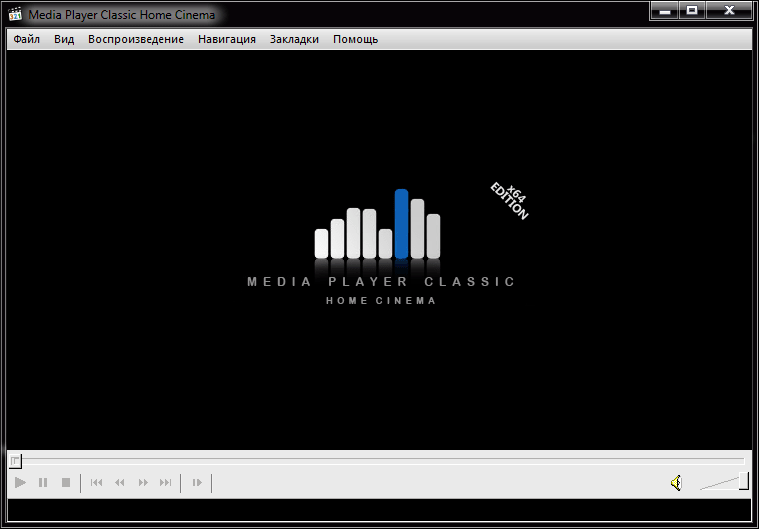Click the frame-step icon
759x529 pixels.
pos(197,483)
